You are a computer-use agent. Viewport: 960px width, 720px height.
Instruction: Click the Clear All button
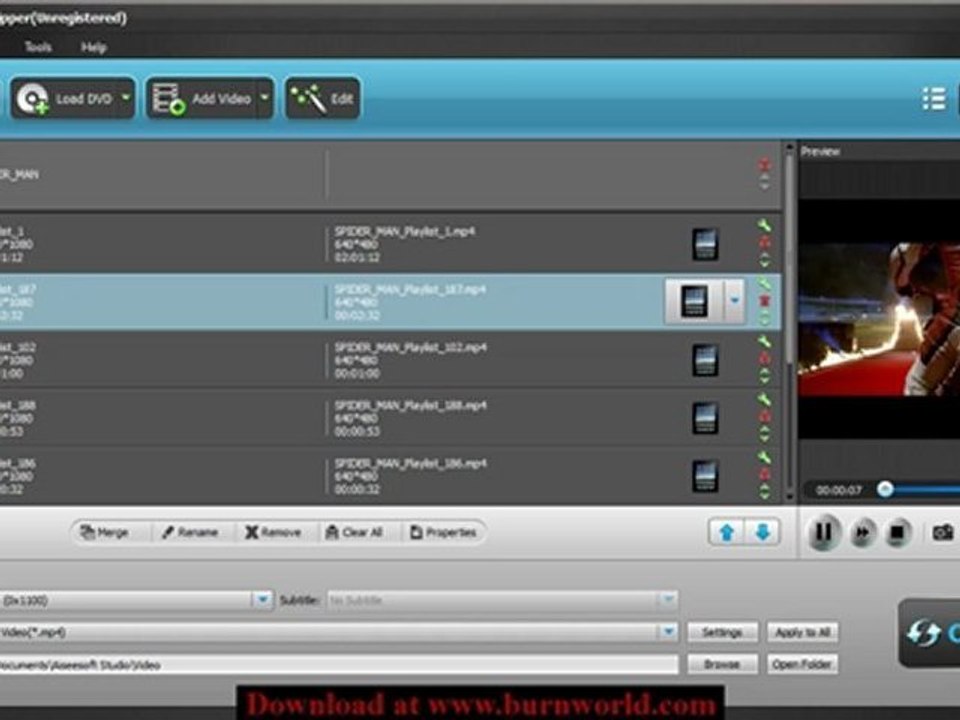[354, 532]
